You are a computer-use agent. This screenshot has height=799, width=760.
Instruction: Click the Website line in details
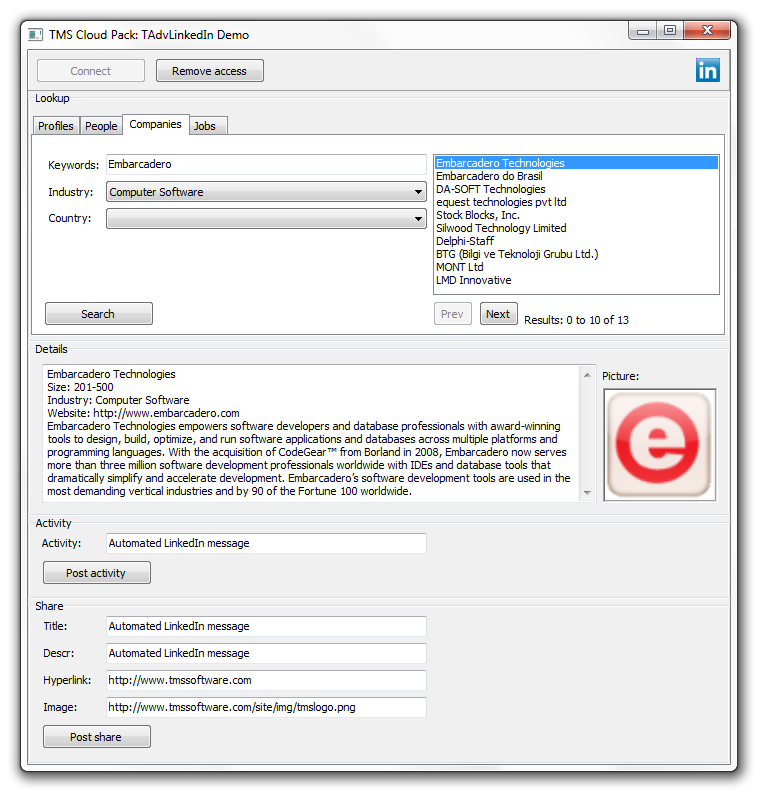143,413
